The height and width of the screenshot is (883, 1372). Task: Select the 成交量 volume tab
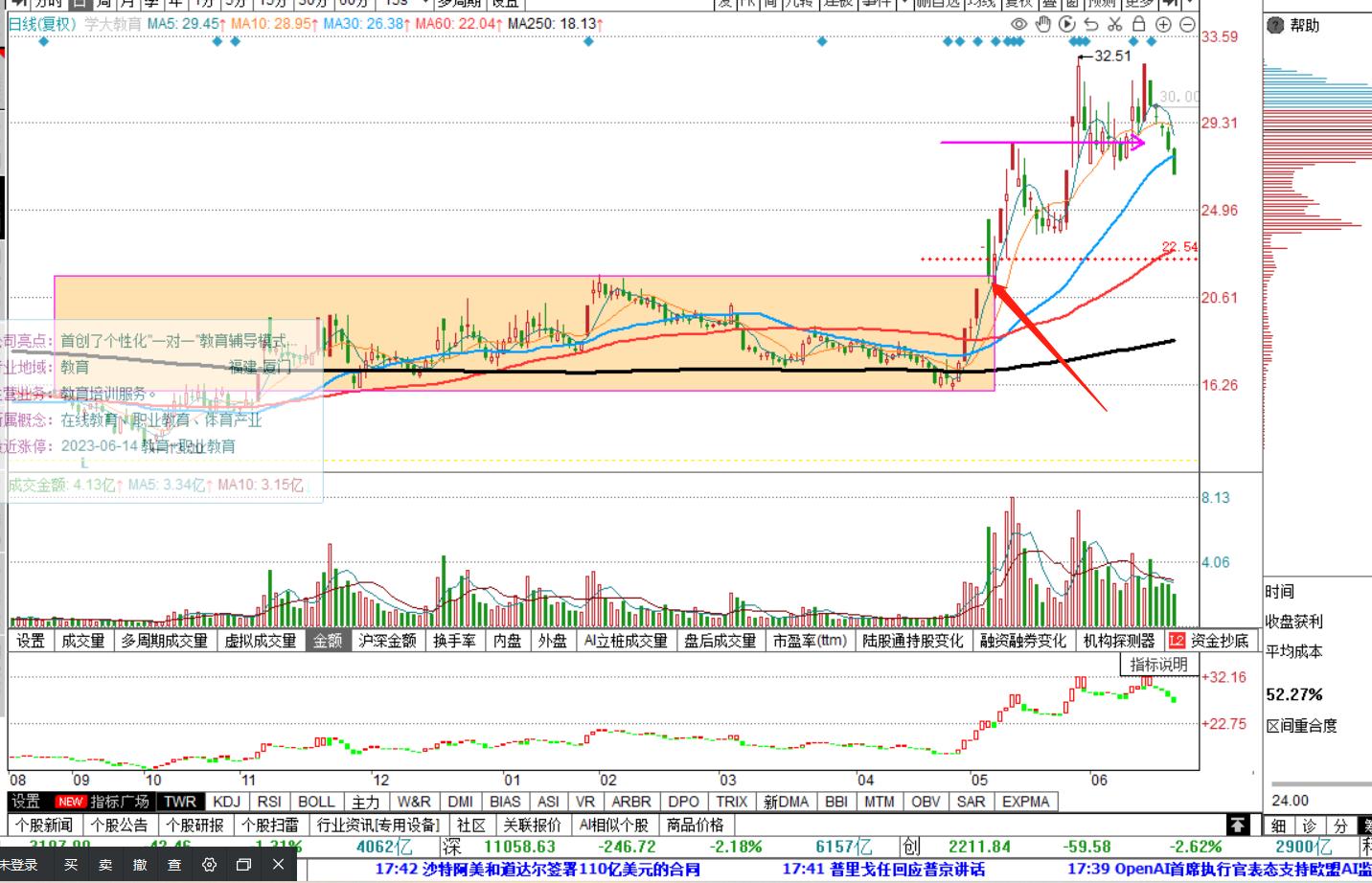click(x=83, y=641)
